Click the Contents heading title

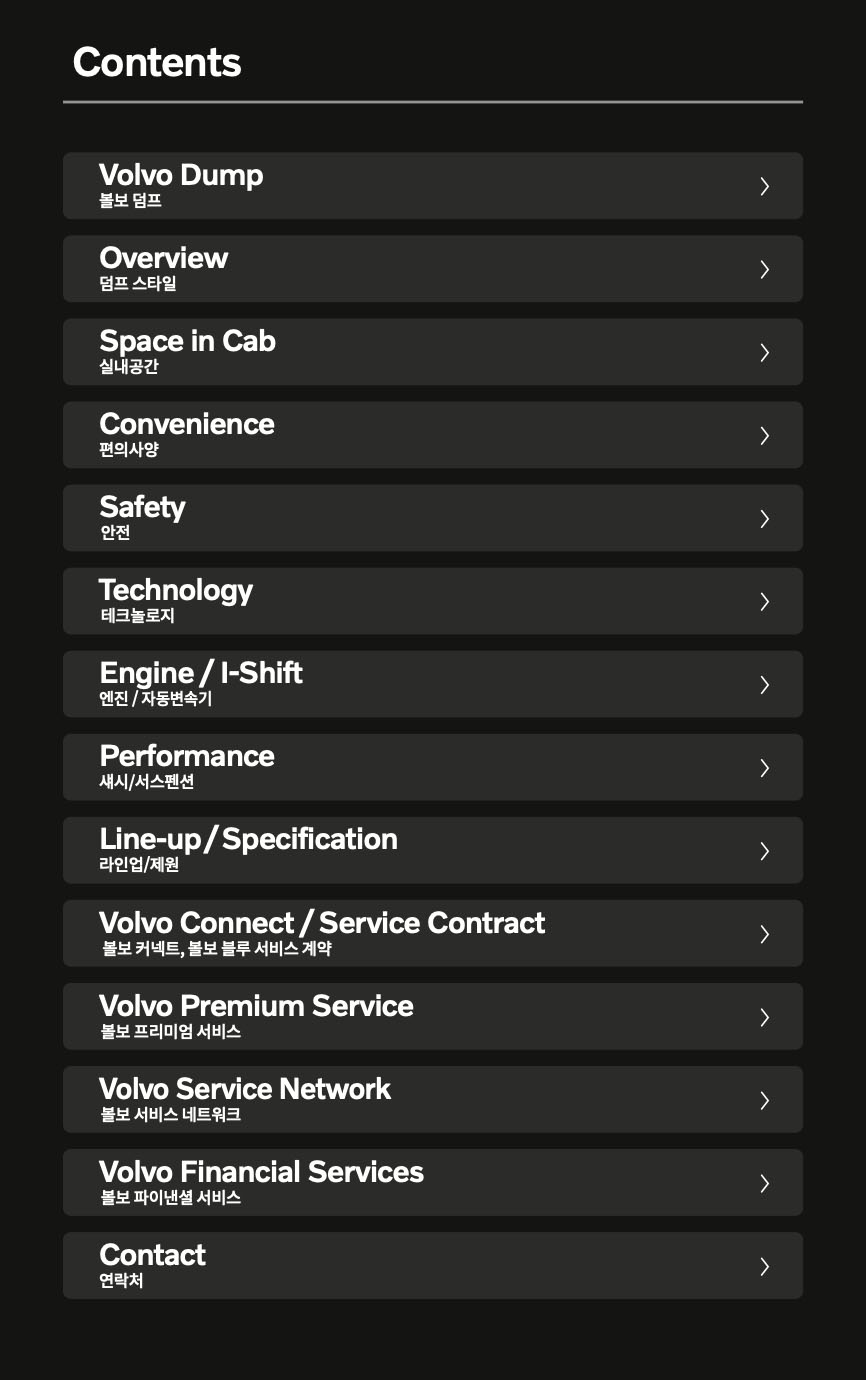[157, 62]
